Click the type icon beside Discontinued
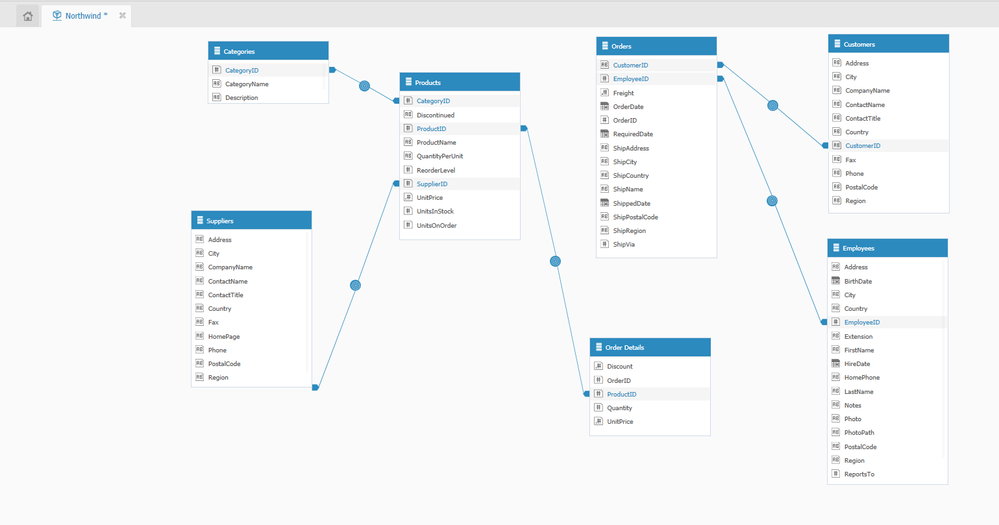 tap(408, 115)
